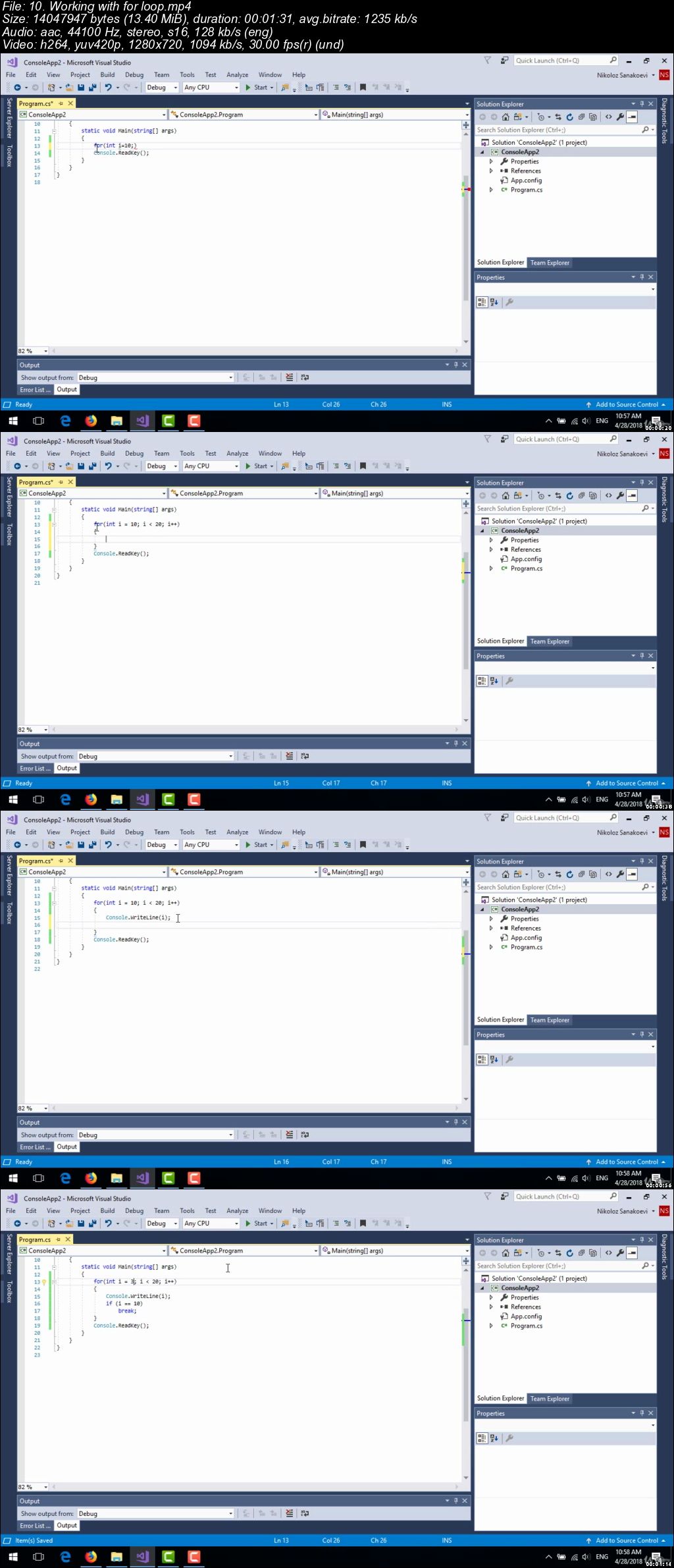The image size is (674, 1568).
Task: Click feedback icon beside Quick Launch, first frame
Action: point(504,61)
